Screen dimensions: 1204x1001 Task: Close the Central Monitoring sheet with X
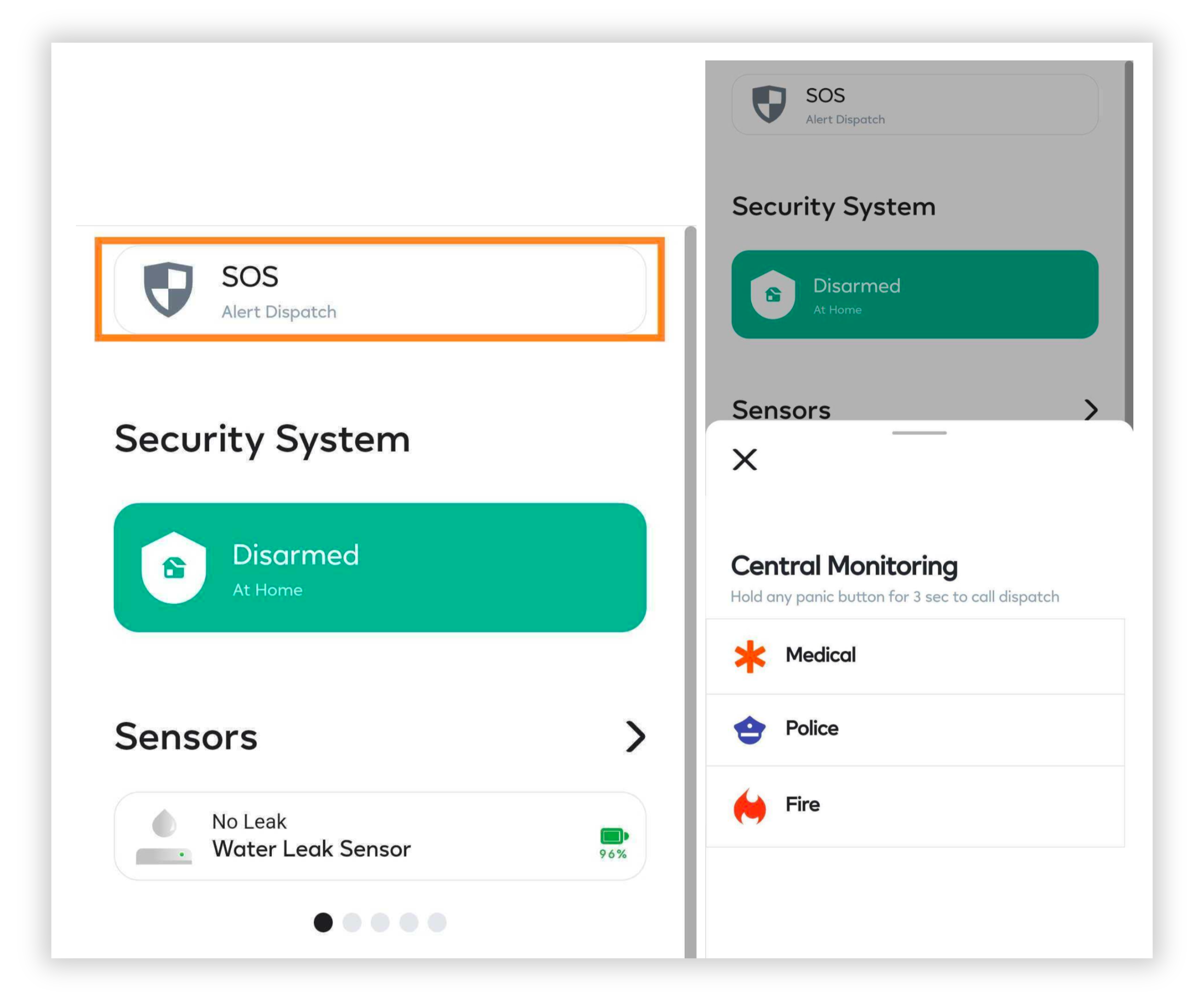click(745, 460)
